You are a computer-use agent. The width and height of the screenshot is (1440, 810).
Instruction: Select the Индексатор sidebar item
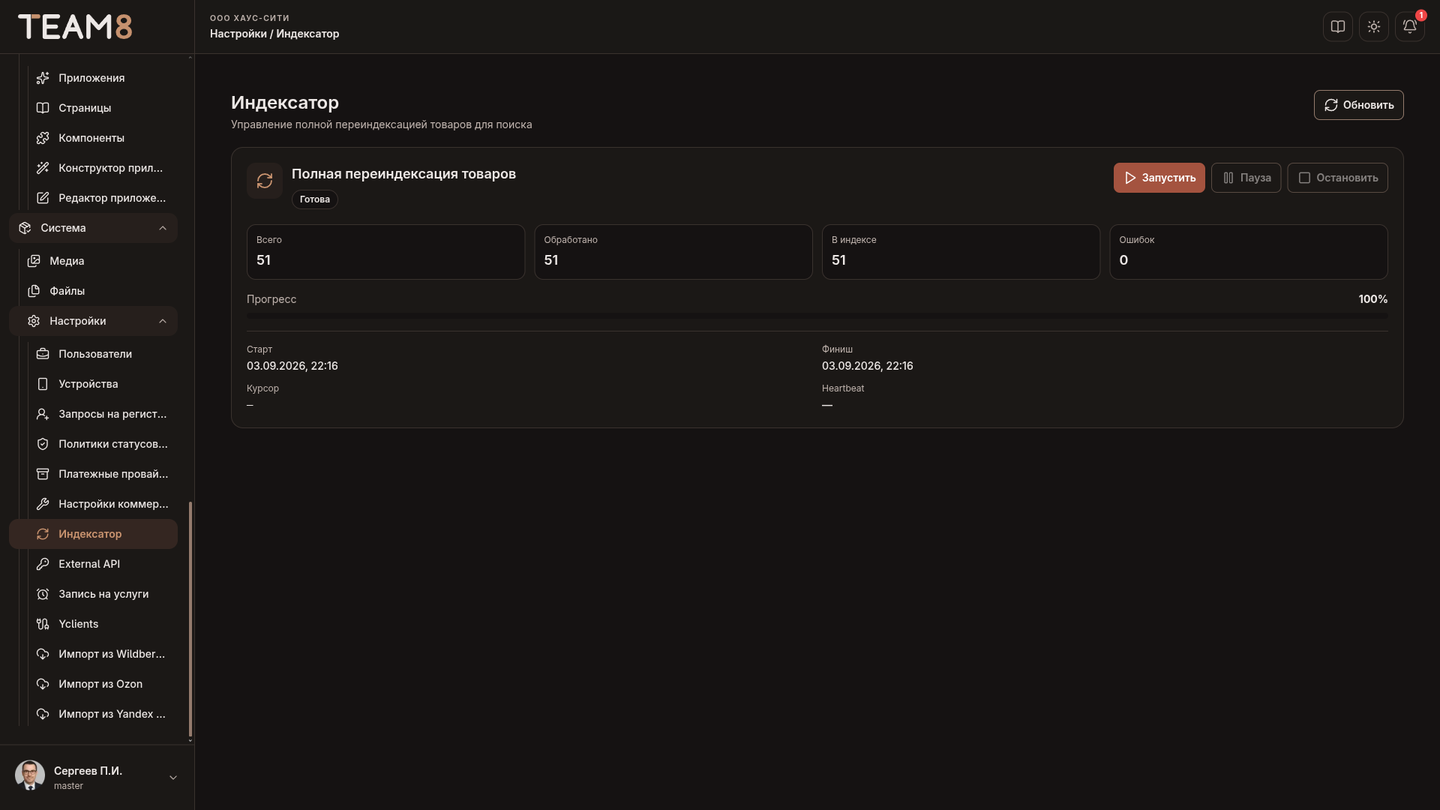tap(93, 534)
